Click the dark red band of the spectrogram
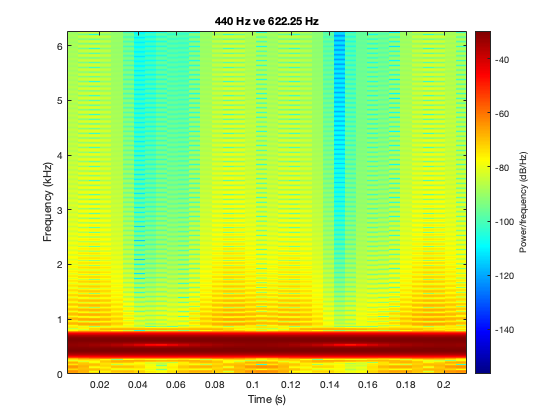This screenshot has height=420, width=560. 267,345
